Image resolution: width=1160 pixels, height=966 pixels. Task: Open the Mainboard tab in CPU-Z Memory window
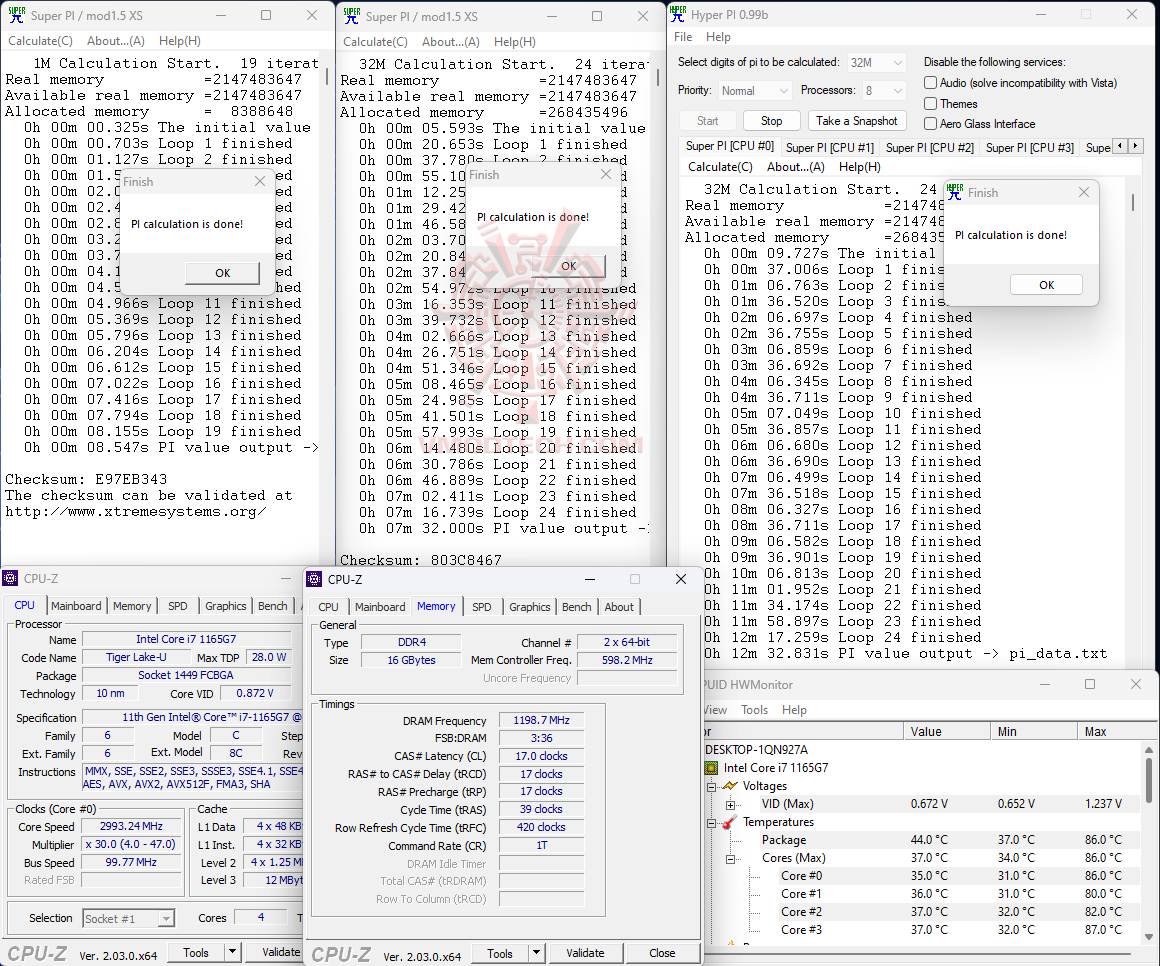[x=380, y=607]
